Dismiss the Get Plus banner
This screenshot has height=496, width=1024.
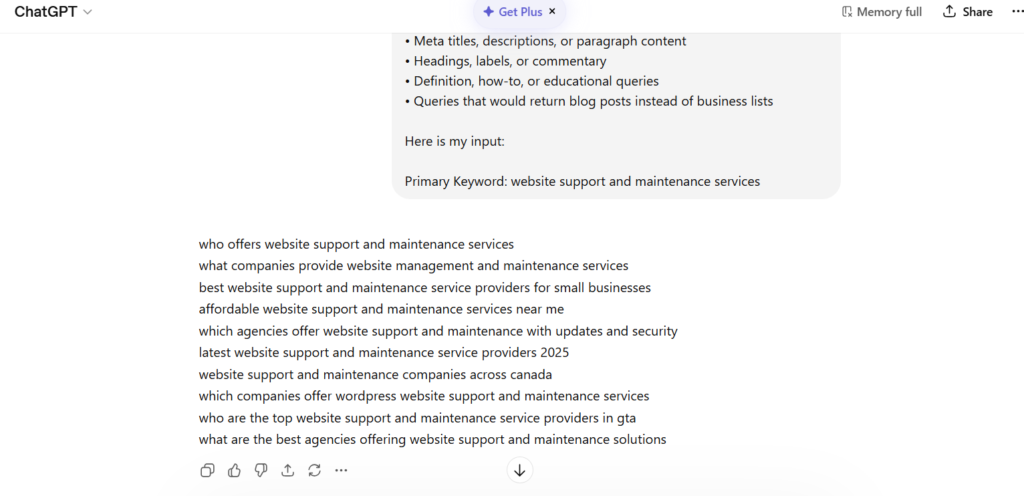pyautogui.click(x=552, y=12)
